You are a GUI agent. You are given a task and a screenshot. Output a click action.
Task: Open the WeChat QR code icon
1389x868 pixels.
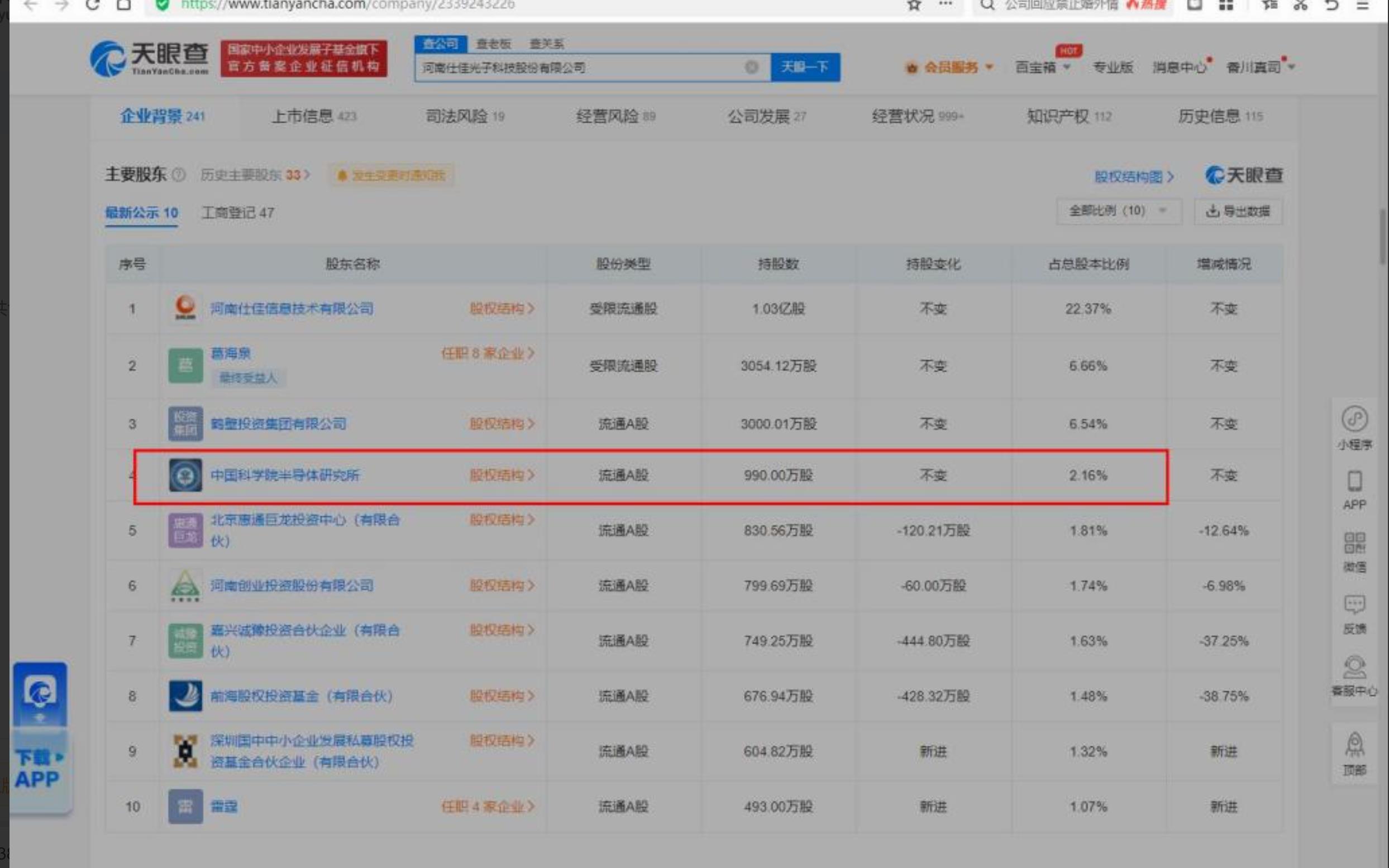pos(1354,543)
